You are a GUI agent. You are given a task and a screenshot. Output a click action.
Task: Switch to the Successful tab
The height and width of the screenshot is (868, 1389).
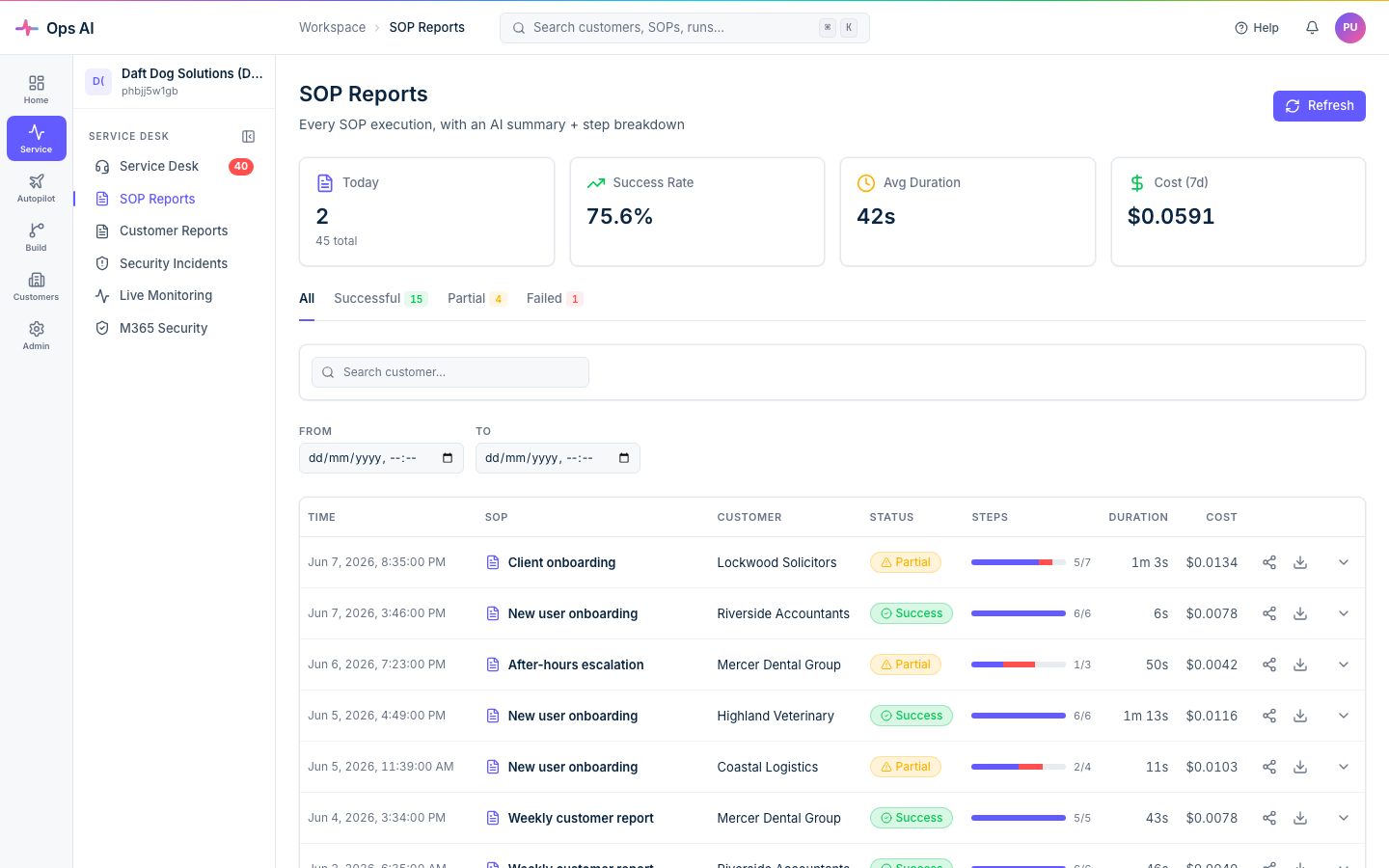coord(380,299)
